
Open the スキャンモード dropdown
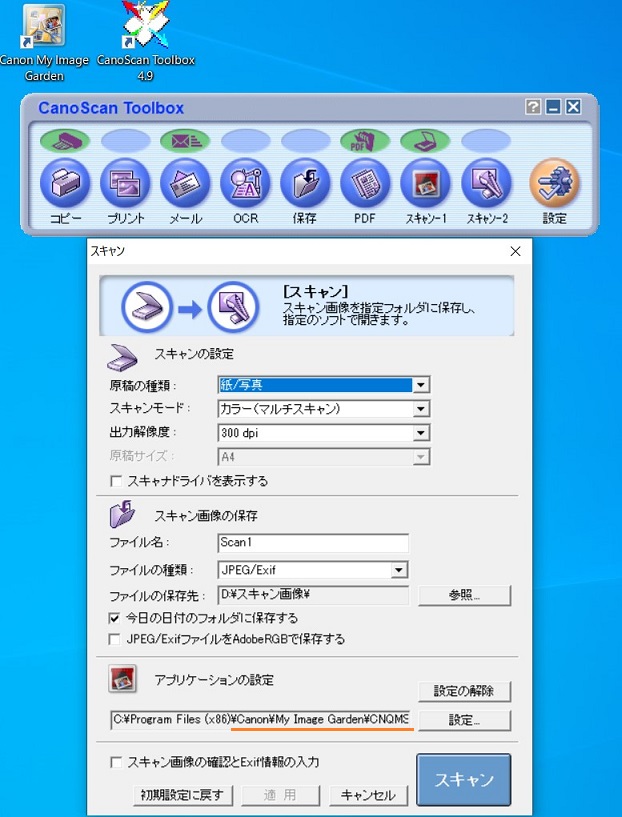pos(420,409)
